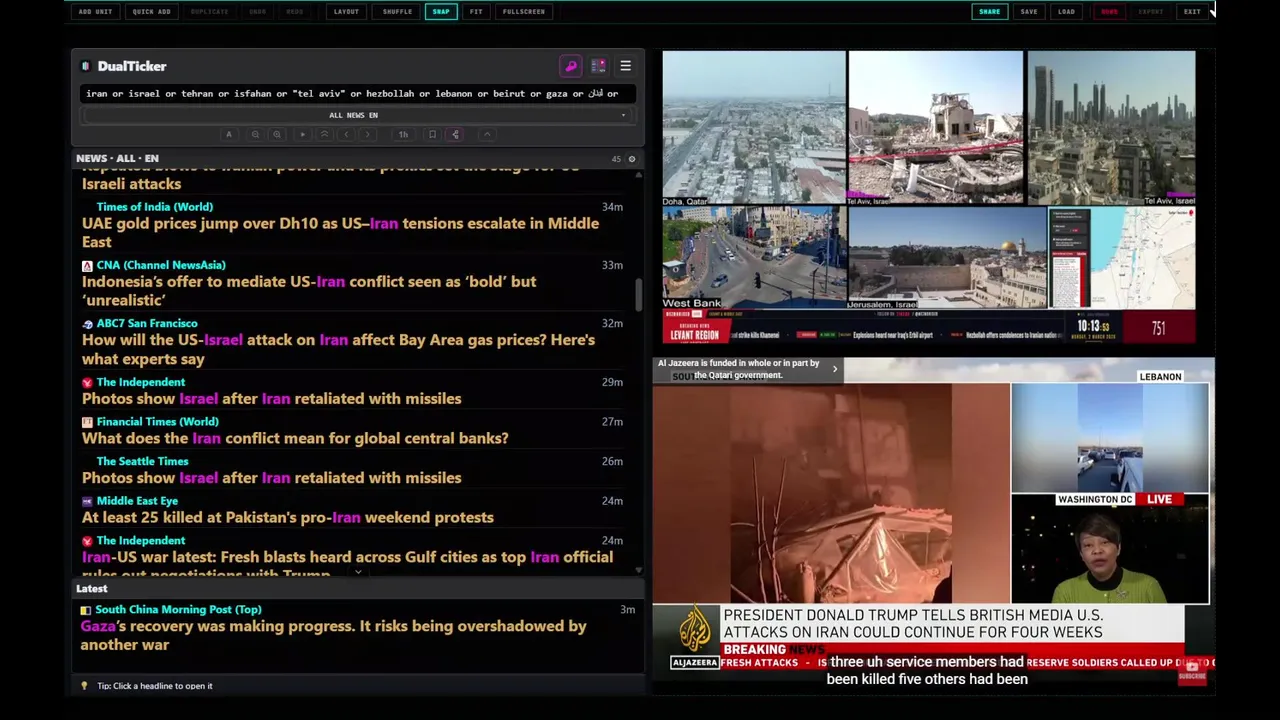Click SHUFFLE in top bar

point(397,12)
